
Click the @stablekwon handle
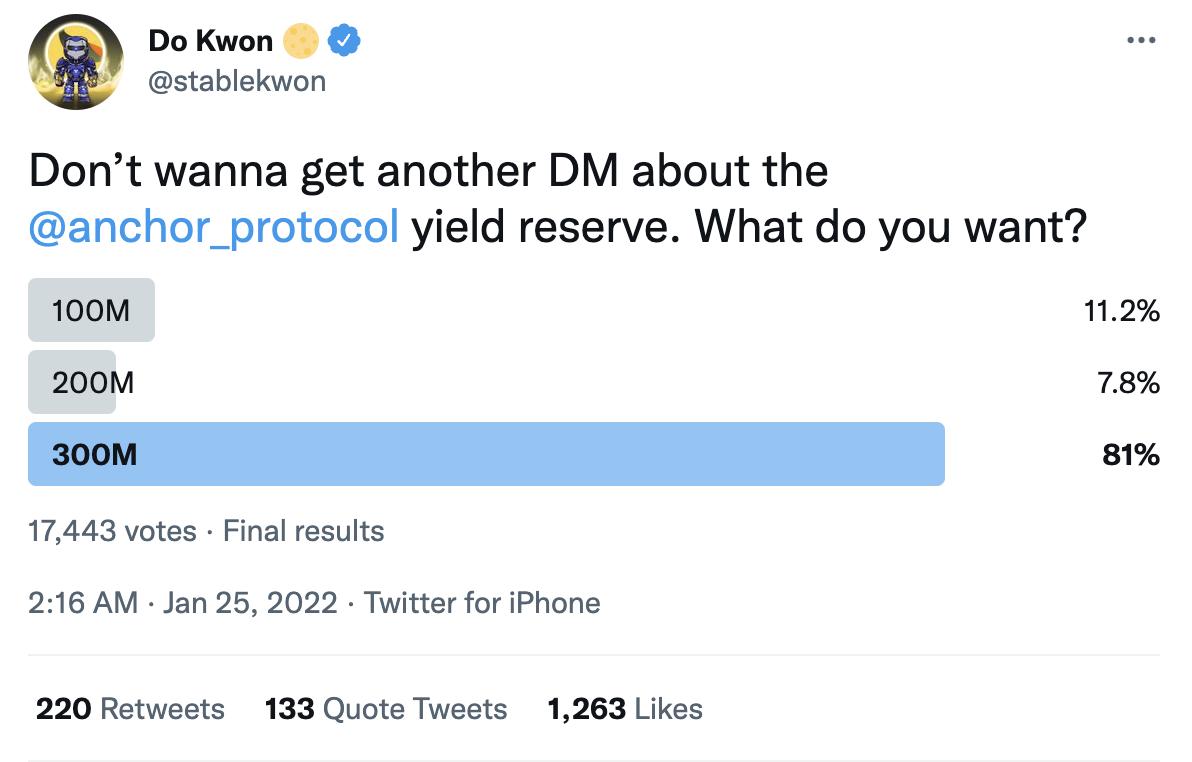click(x=237, y=81)
